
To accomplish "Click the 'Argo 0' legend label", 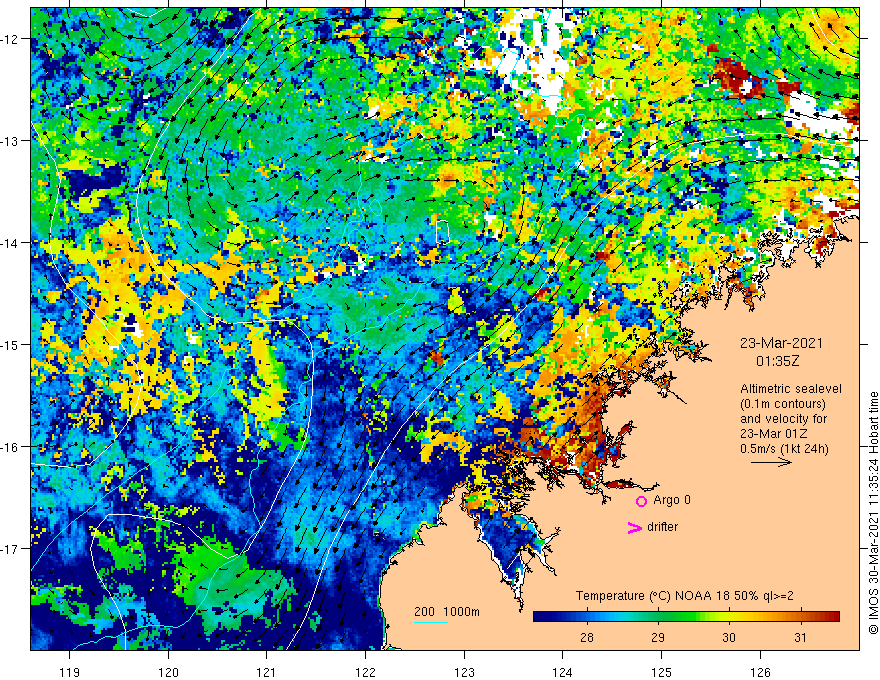I will pos(672,500).
